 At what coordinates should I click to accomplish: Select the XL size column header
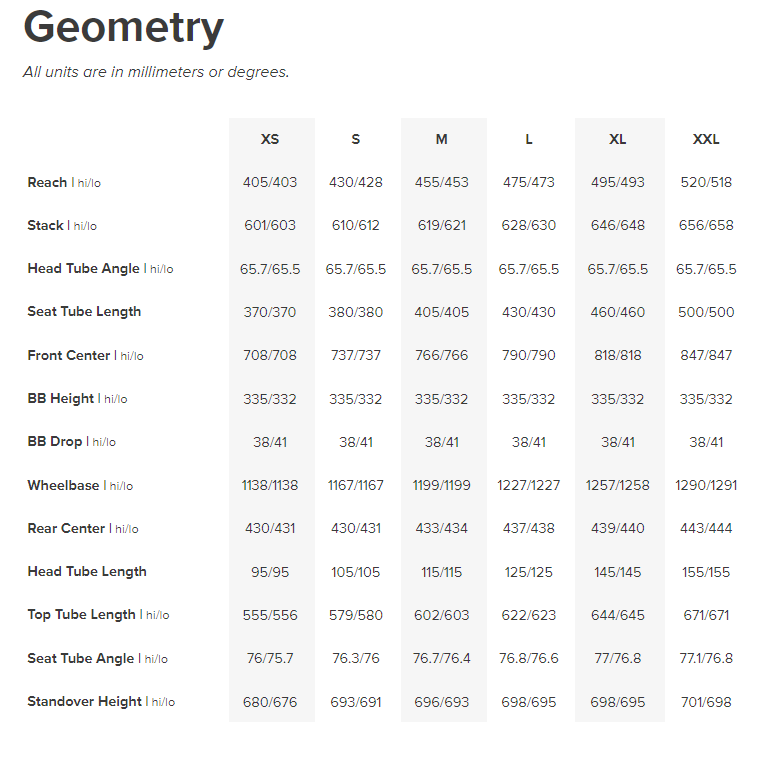point(617,139)
